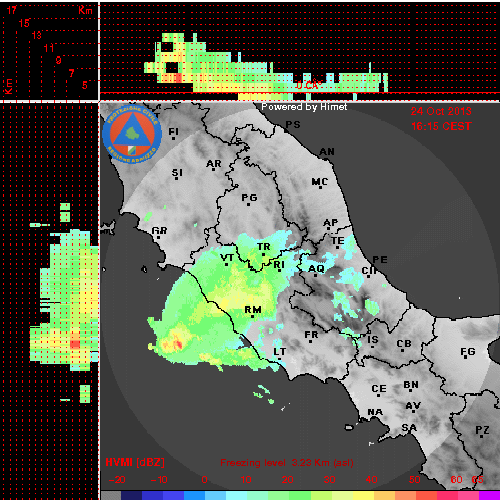This screenshot has height=500, width=500.
Task: Click the '7' km height label
Action: point(71,73)
